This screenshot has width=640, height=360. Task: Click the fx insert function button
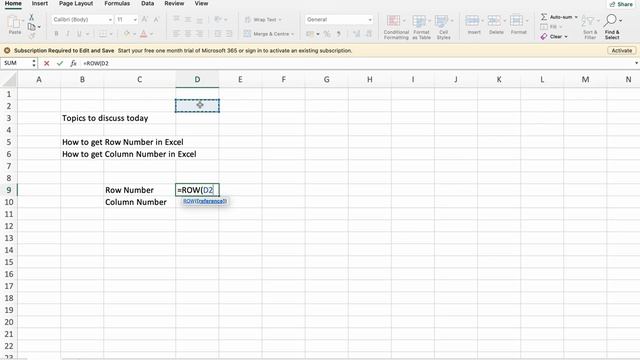coord(73,63)
